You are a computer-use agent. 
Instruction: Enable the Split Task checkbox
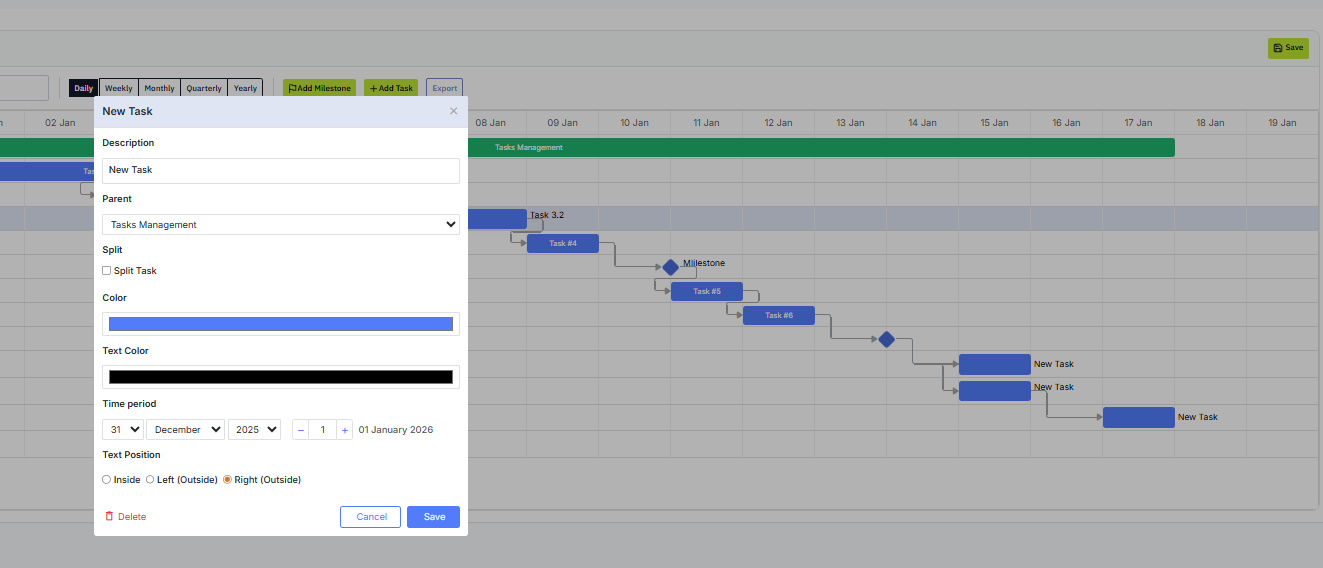pos(107,271)
